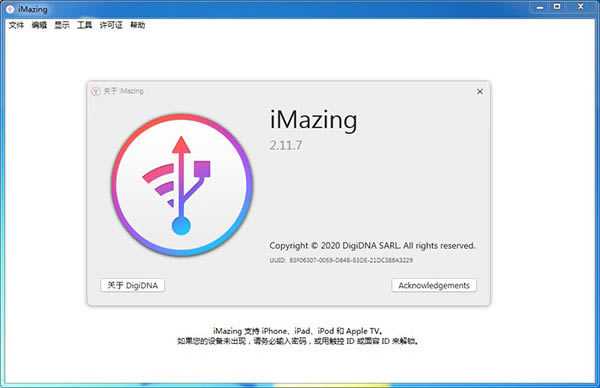Minimize the iMazing main window
600x388 pixels.
coord(540,7)
